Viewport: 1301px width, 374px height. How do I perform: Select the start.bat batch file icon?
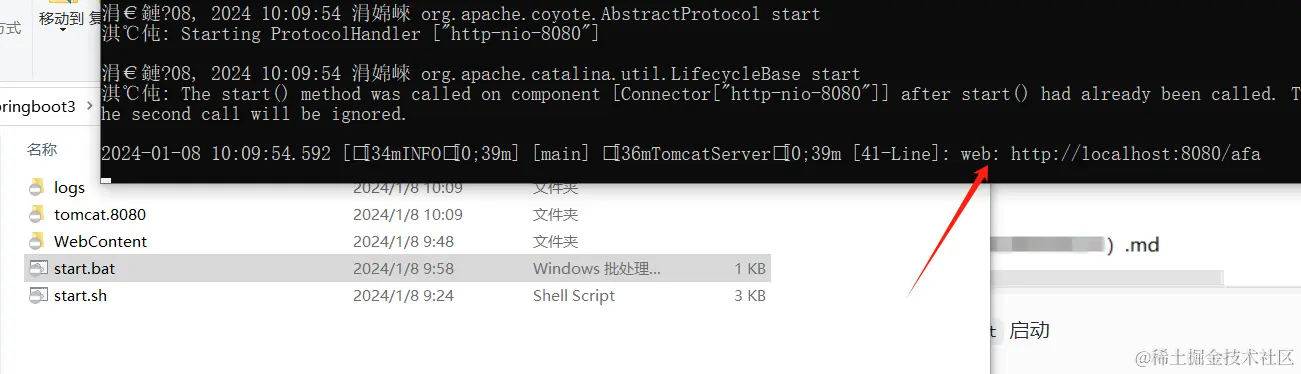38,268
